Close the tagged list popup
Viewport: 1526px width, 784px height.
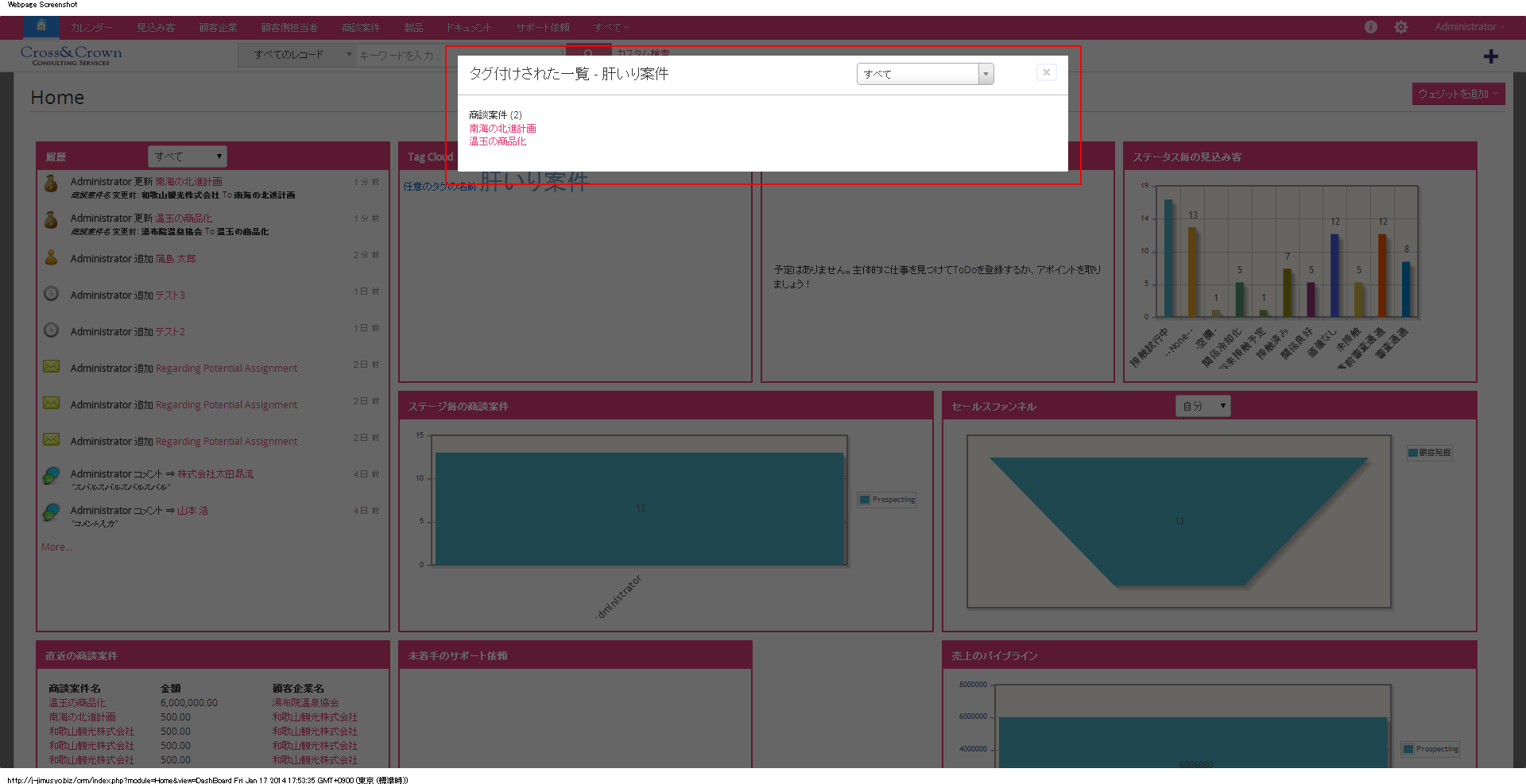click(1046, 72)
